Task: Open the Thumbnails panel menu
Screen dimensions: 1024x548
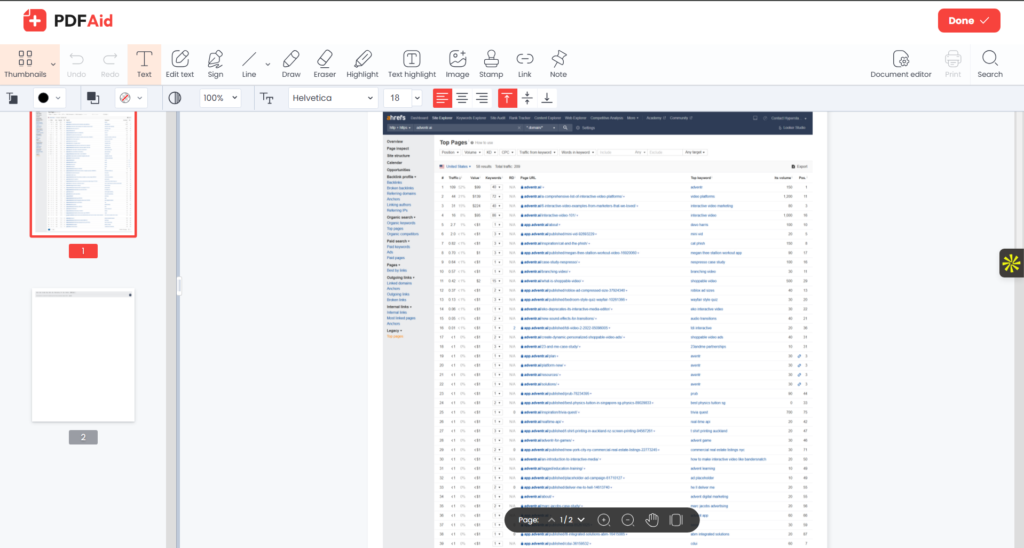Action: pos(25,63)
